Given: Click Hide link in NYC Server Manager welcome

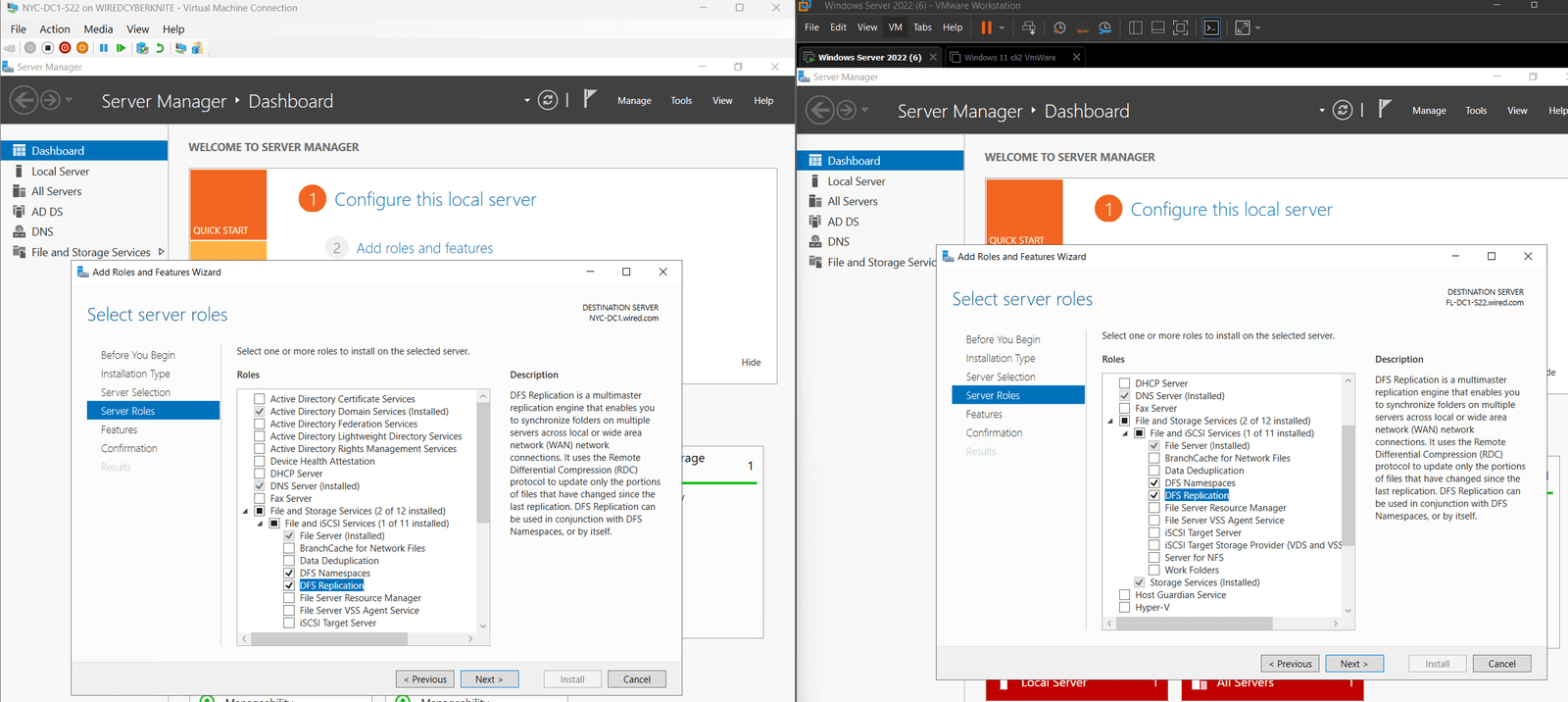Looking at the screenshot, I should coord(751,362).
